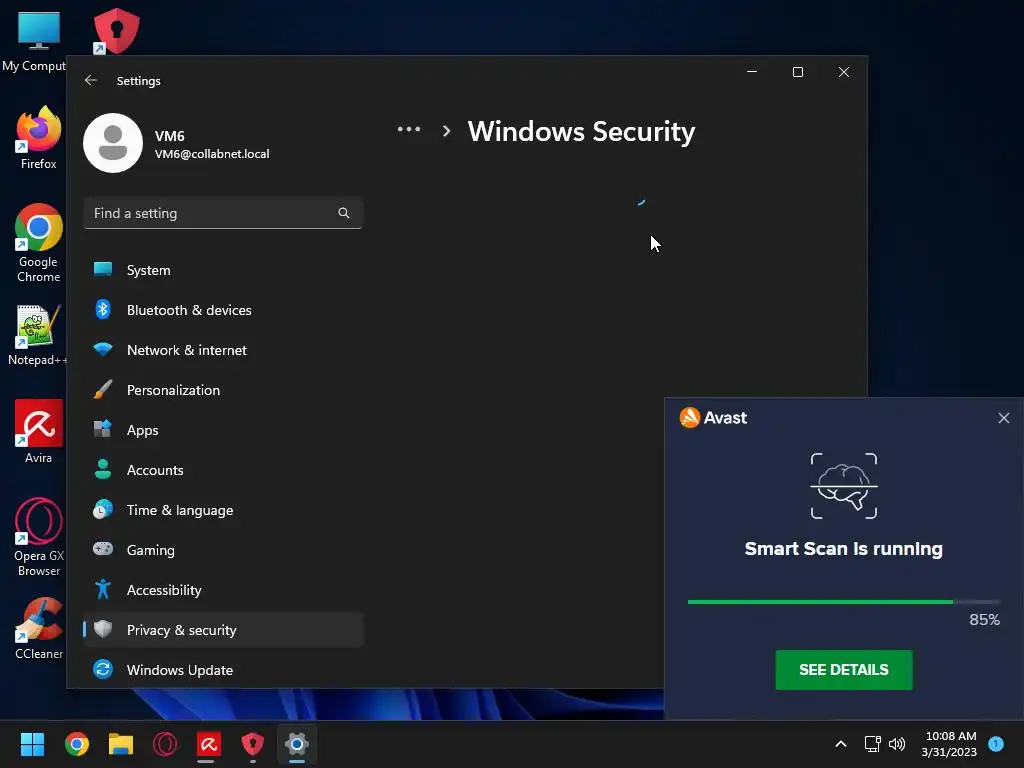Viewport: 1024px width, 768px height.
Task: Click the Gaming controller icon
Action: (103, 549)
